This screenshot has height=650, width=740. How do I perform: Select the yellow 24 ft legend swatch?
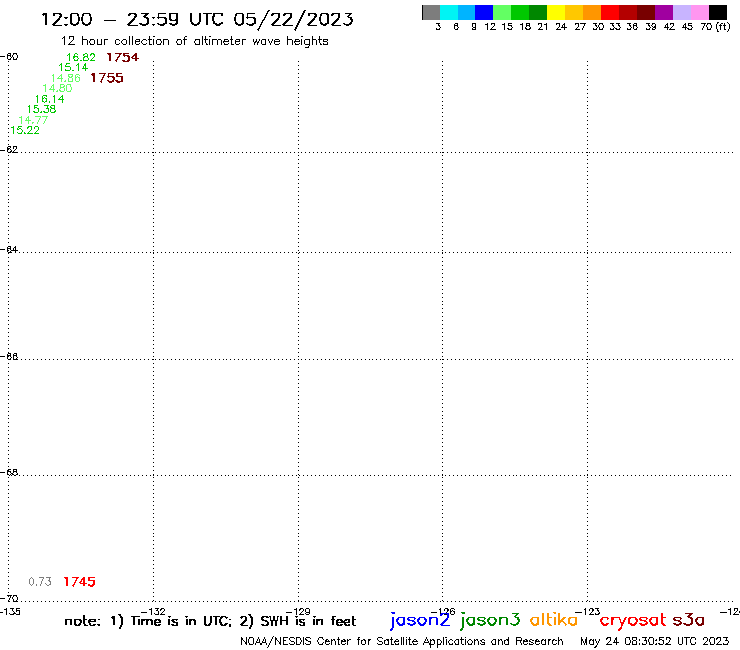point(556,12)
